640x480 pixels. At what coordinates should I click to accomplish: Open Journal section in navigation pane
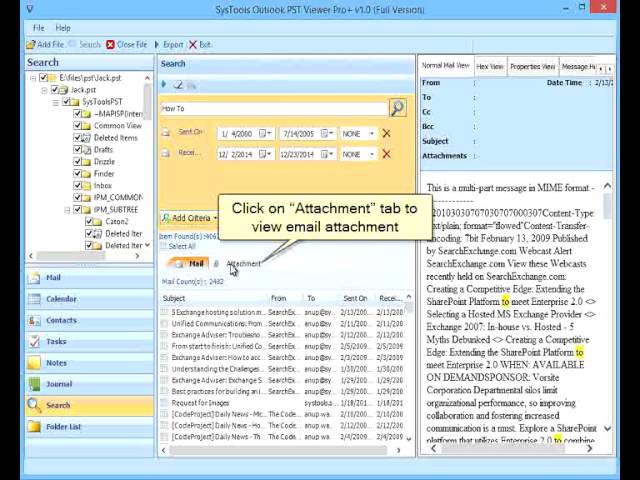[90, 384]
